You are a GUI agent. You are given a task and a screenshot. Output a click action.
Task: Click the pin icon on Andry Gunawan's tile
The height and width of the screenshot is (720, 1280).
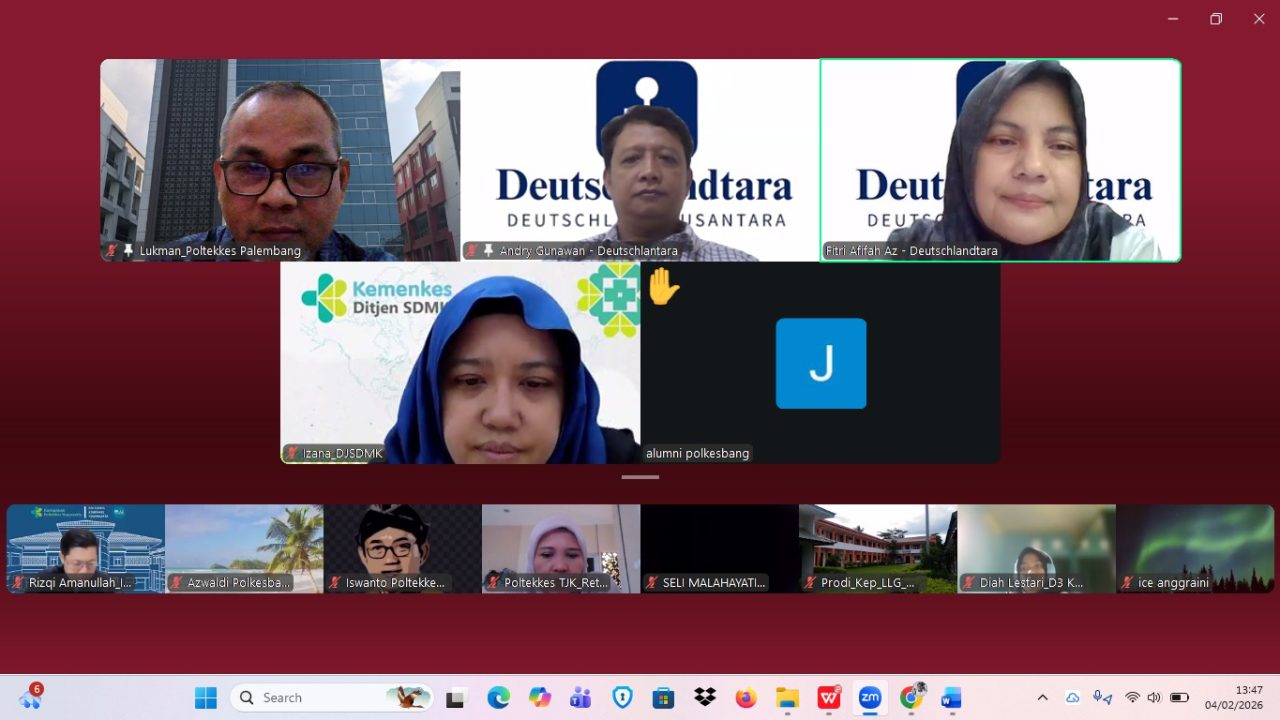488,251
